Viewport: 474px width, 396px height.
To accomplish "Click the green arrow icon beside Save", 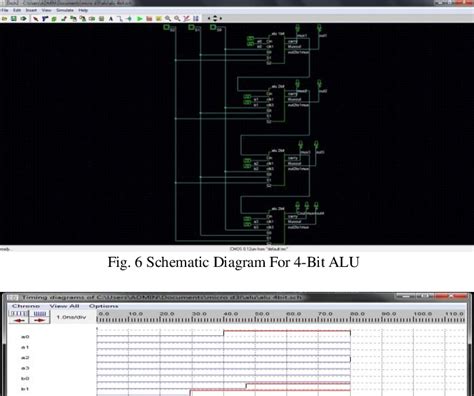I will click(x=23, y=19).
